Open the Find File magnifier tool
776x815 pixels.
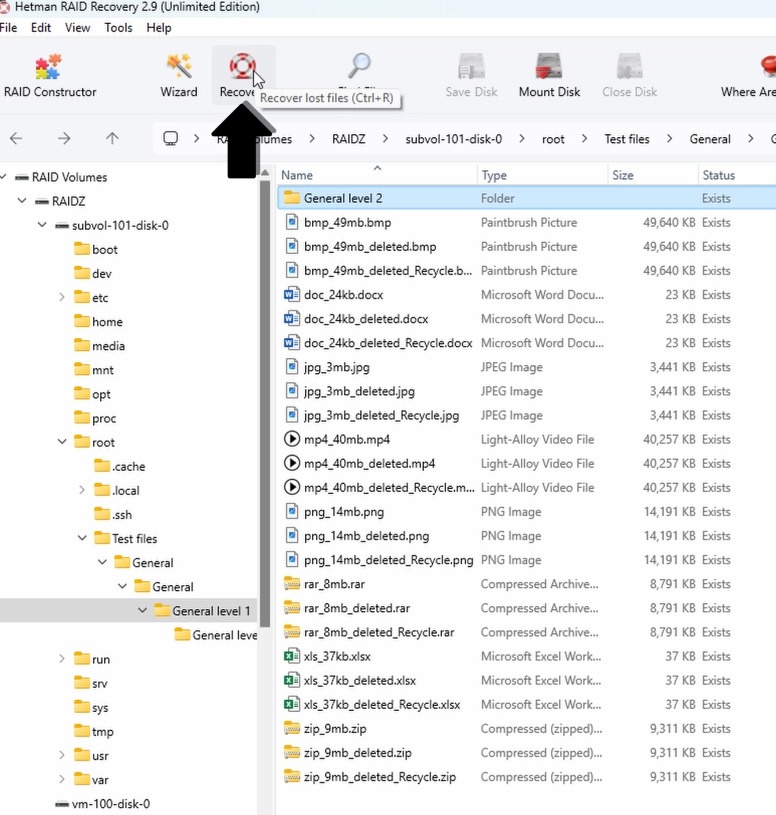click(359, 65)
